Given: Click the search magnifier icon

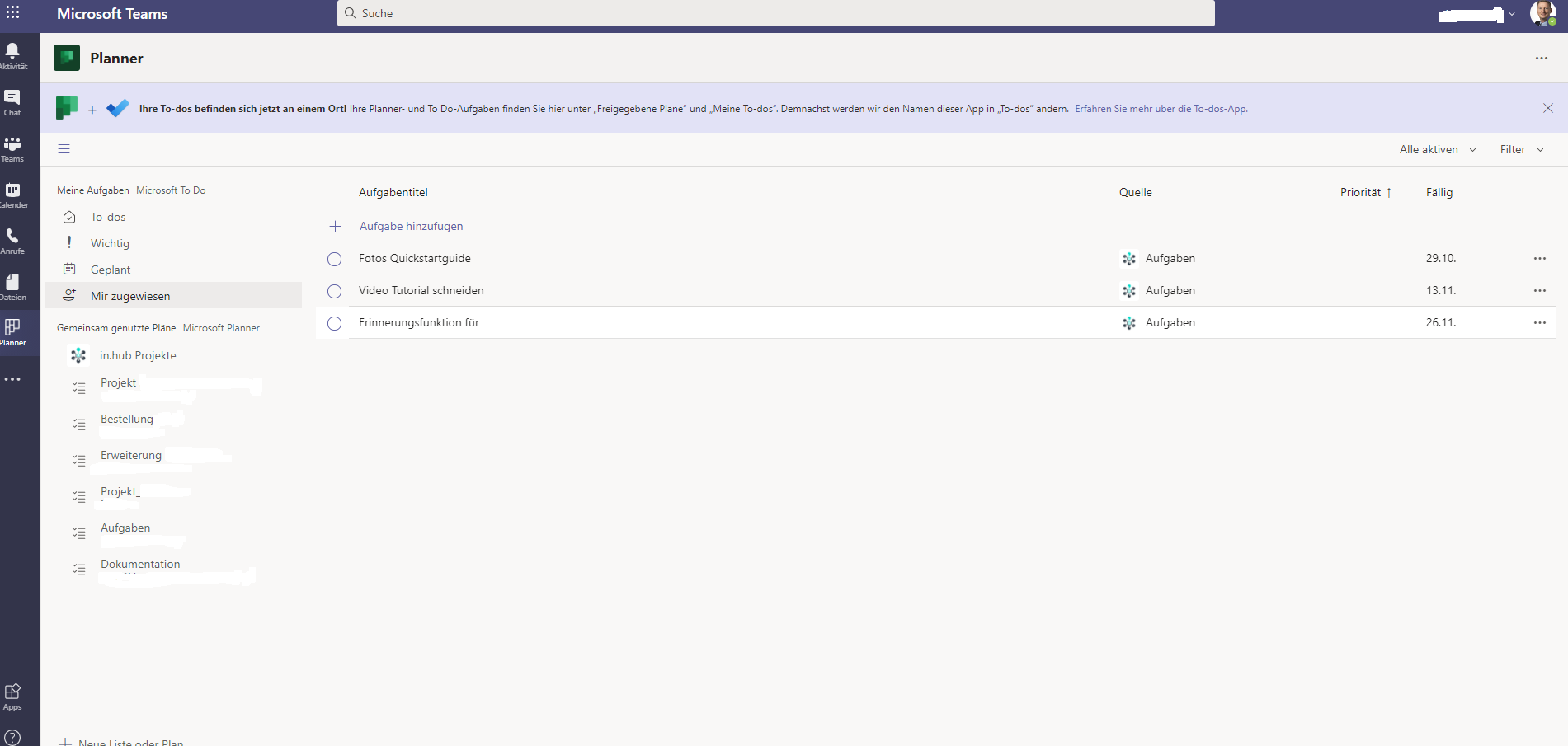Looking at the screenshot, I should click(351, 13).
